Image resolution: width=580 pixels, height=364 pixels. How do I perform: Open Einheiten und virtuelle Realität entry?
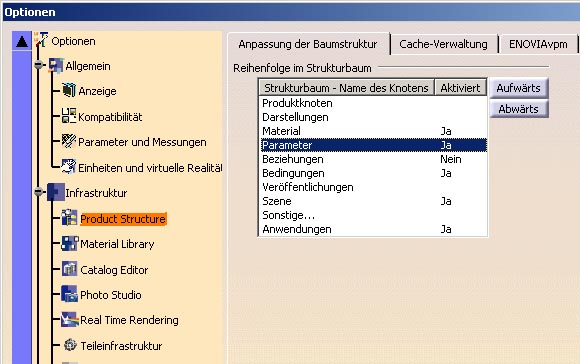point(150,168)
